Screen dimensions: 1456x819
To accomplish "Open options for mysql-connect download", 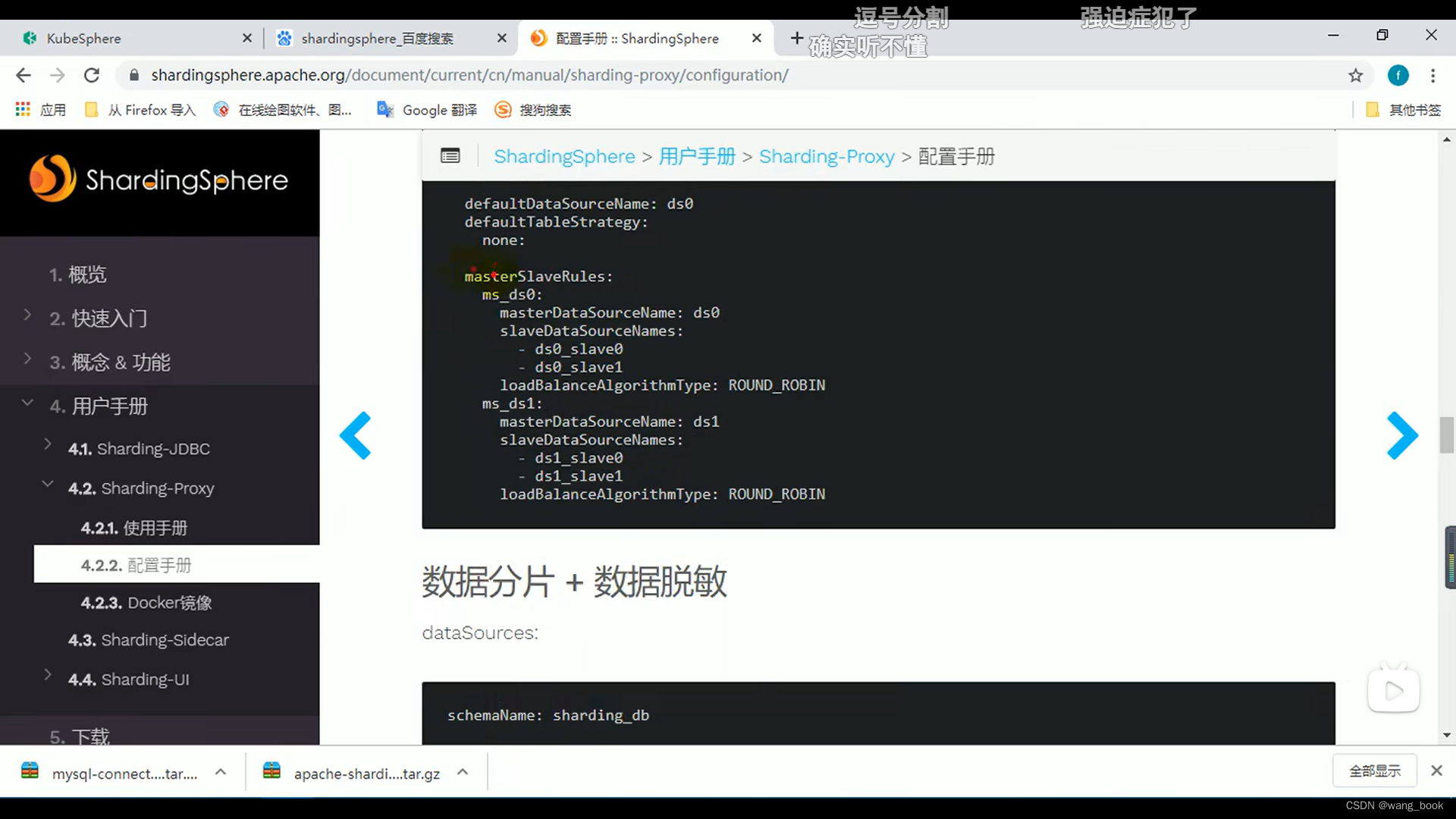I will click(x=221, y=772).
